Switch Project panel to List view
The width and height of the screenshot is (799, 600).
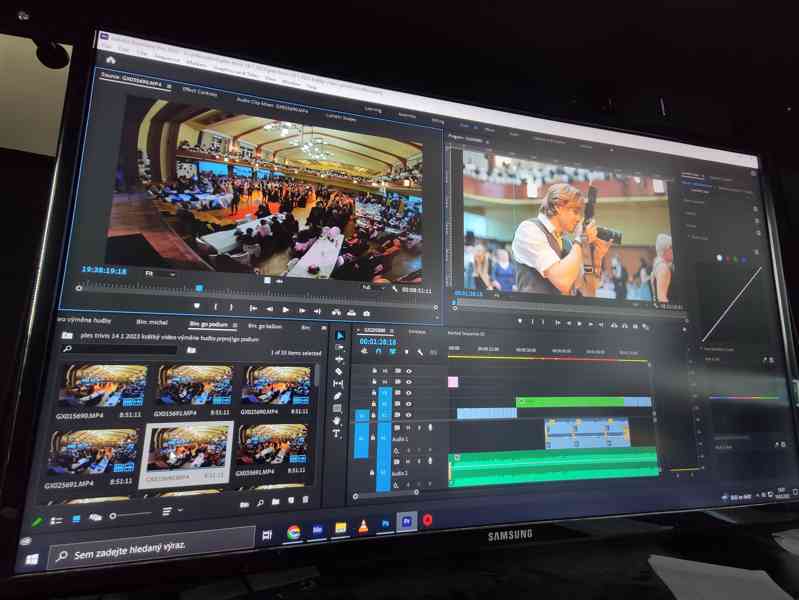56,520
